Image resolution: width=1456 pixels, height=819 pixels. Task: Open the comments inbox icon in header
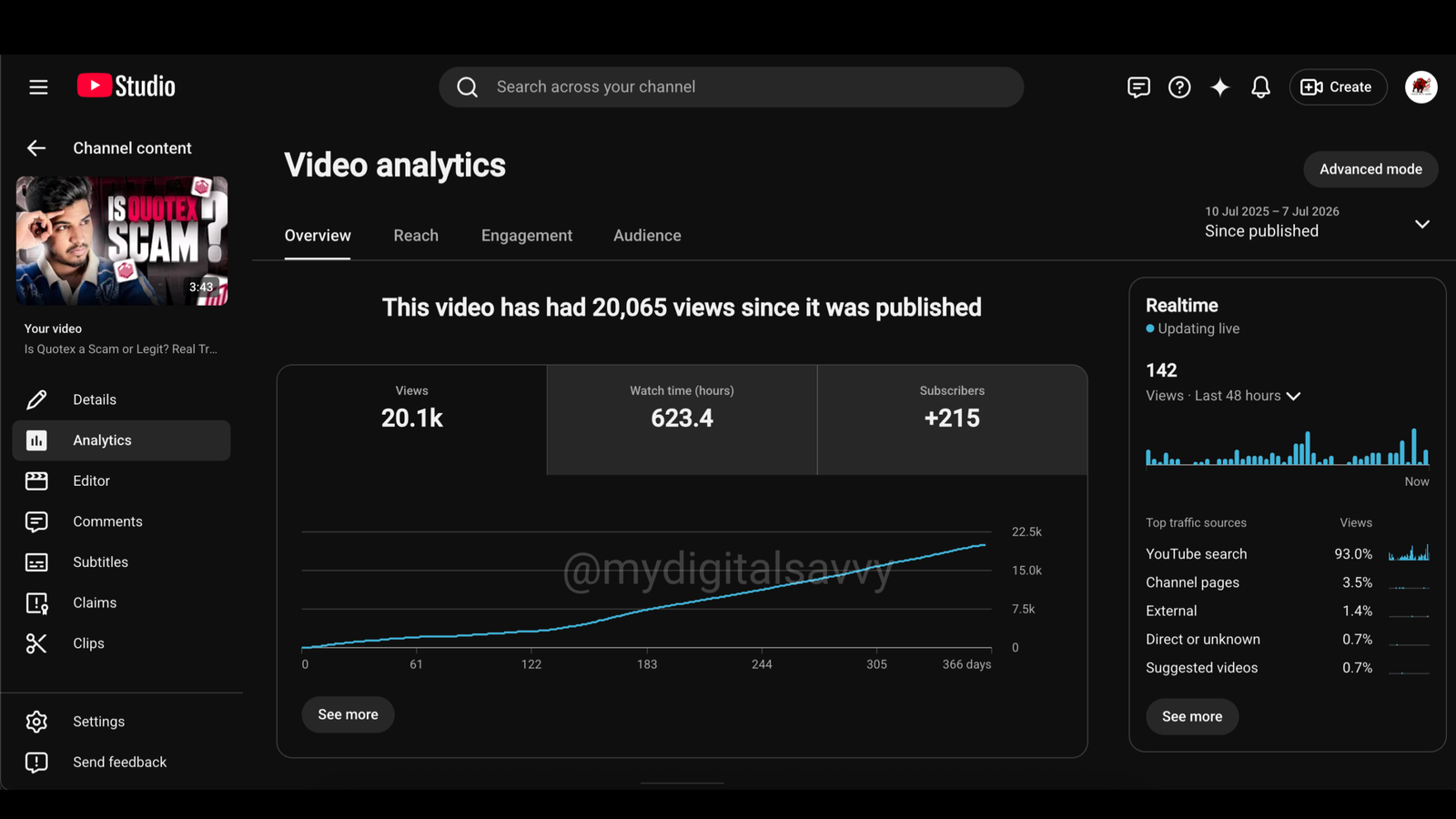coord(1138,87)
